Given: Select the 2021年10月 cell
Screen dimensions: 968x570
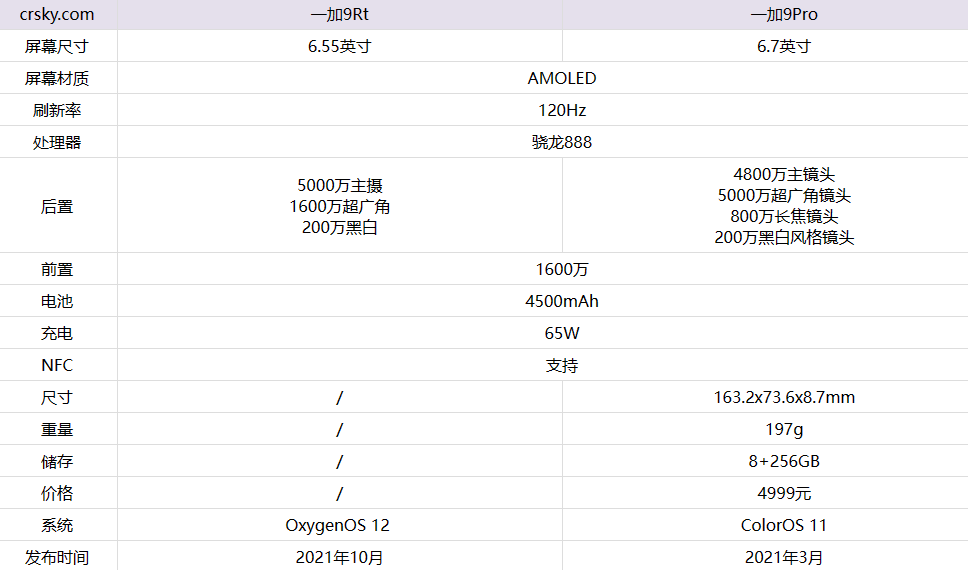Looking at the screenshot, I should 340,558.
